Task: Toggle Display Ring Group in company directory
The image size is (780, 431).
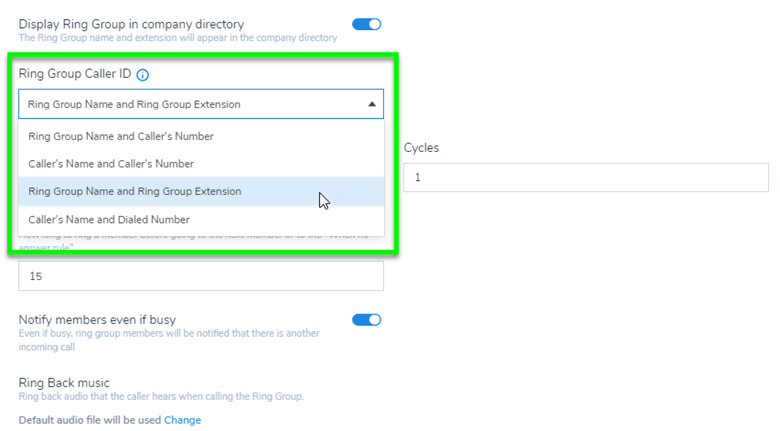Action: point(366,24)
